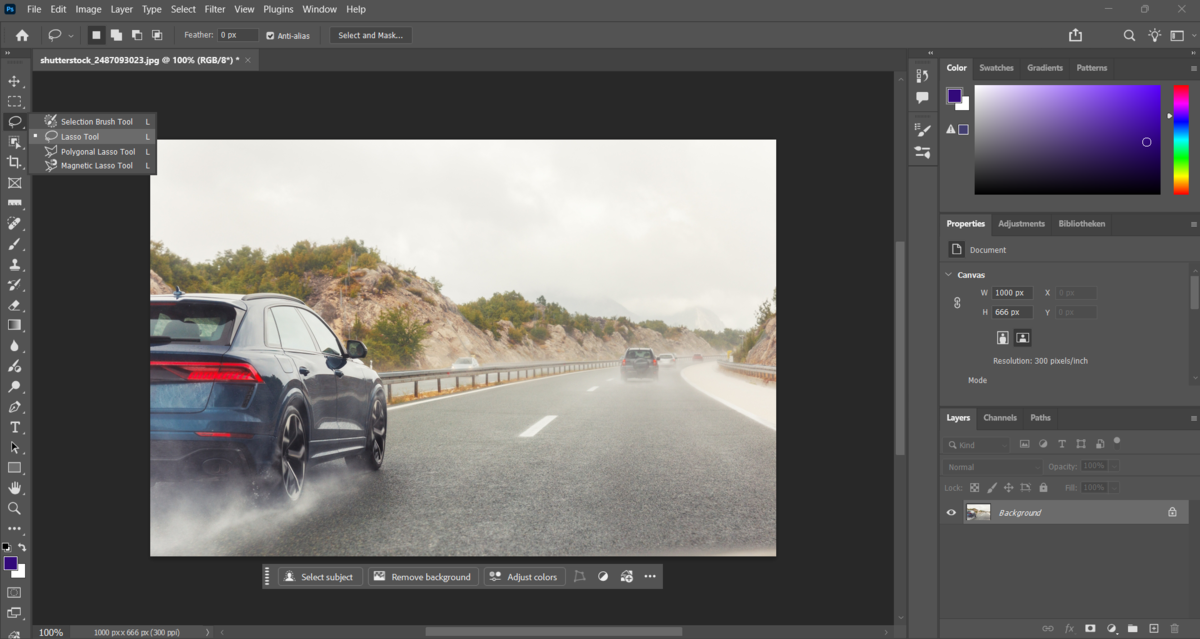
Task: Click the Remove background button
Action: [422, 577]
